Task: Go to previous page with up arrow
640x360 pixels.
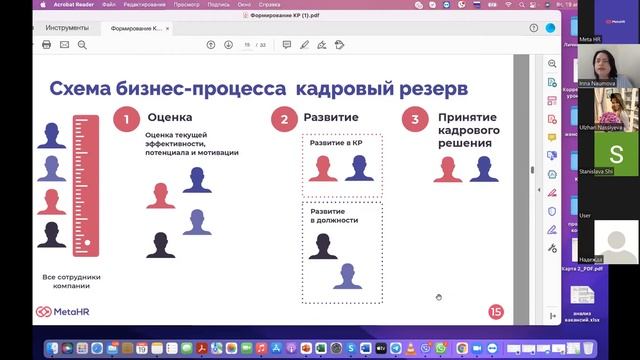Action: pos(211,45)
